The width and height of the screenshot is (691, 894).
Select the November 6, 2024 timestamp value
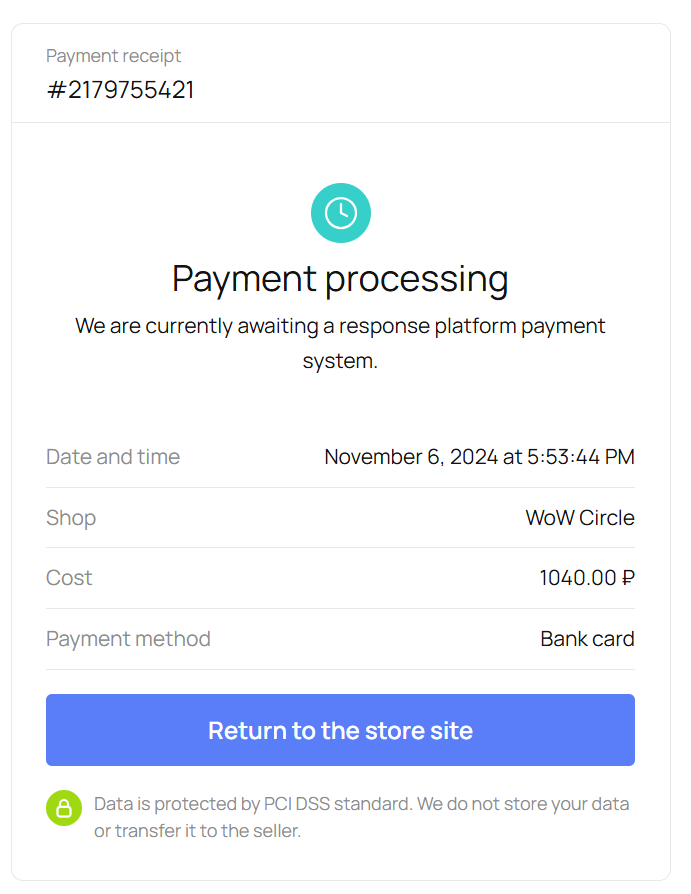(x=479, y=457)
